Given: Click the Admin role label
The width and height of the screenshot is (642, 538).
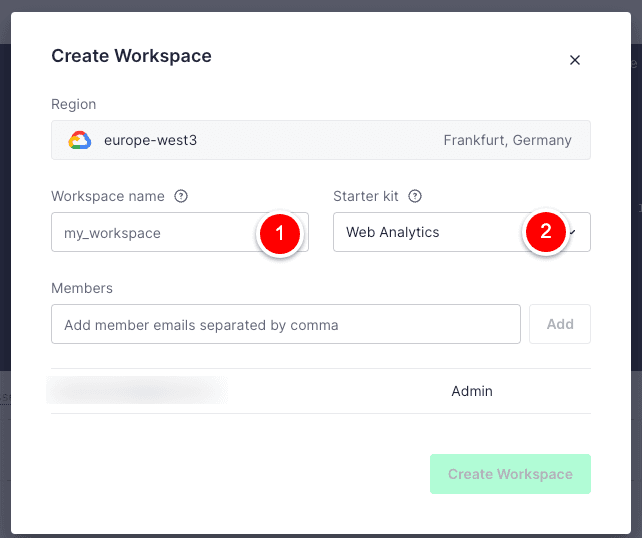Looking at the screenshot, I should (472, 391).
